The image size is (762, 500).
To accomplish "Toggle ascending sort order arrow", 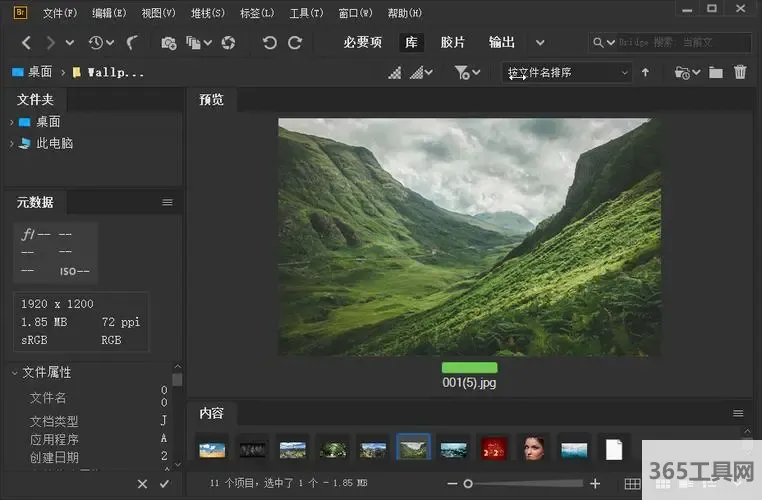I will [646, 72].
